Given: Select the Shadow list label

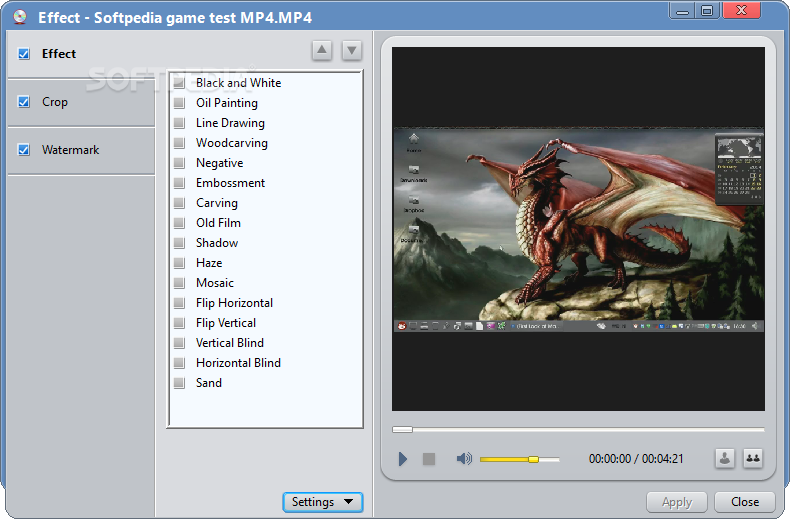Looking at the screenshot, I should [217, 243].
